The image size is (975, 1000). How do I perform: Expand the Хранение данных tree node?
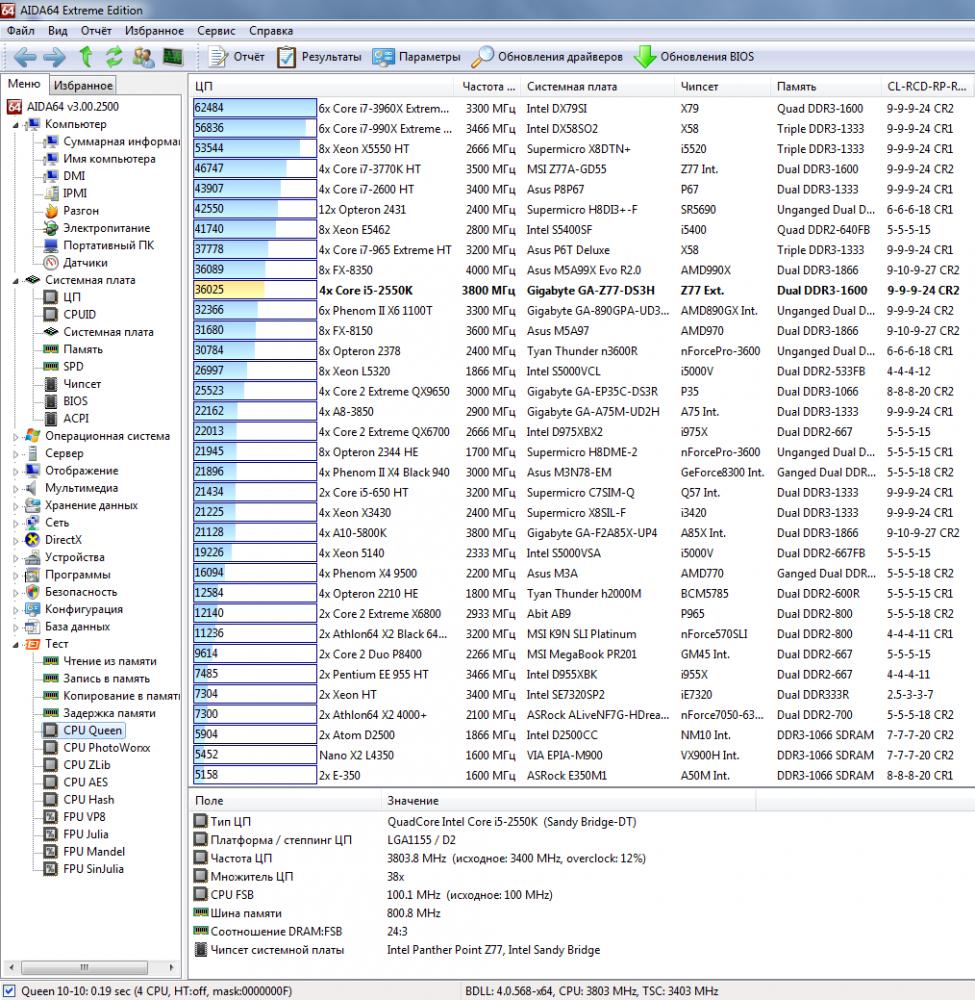point(16,506)
